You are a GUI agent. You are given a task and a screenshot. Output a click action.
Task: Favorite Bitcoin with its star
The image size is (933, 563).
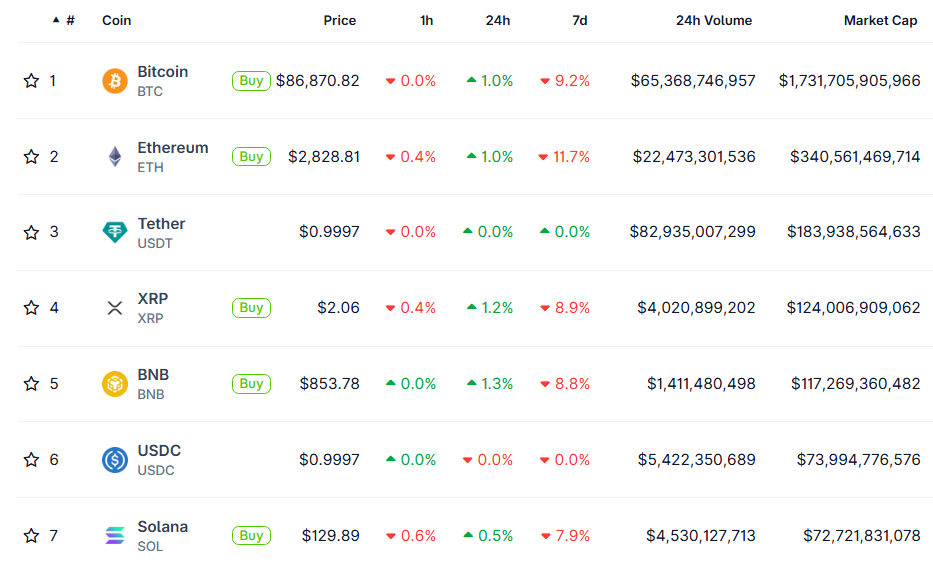(31, 81)
